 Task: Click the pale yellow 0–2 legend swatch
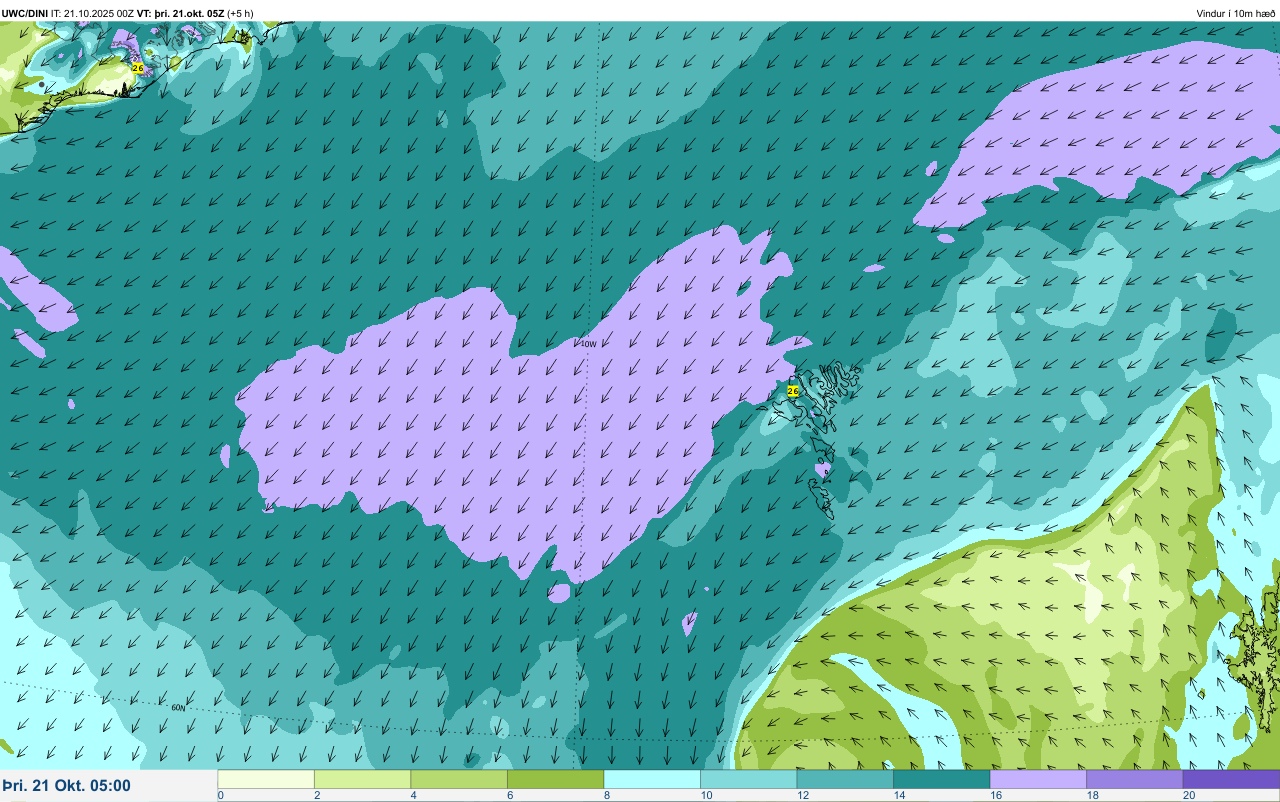pyautogui.click(x=266, y=779)
